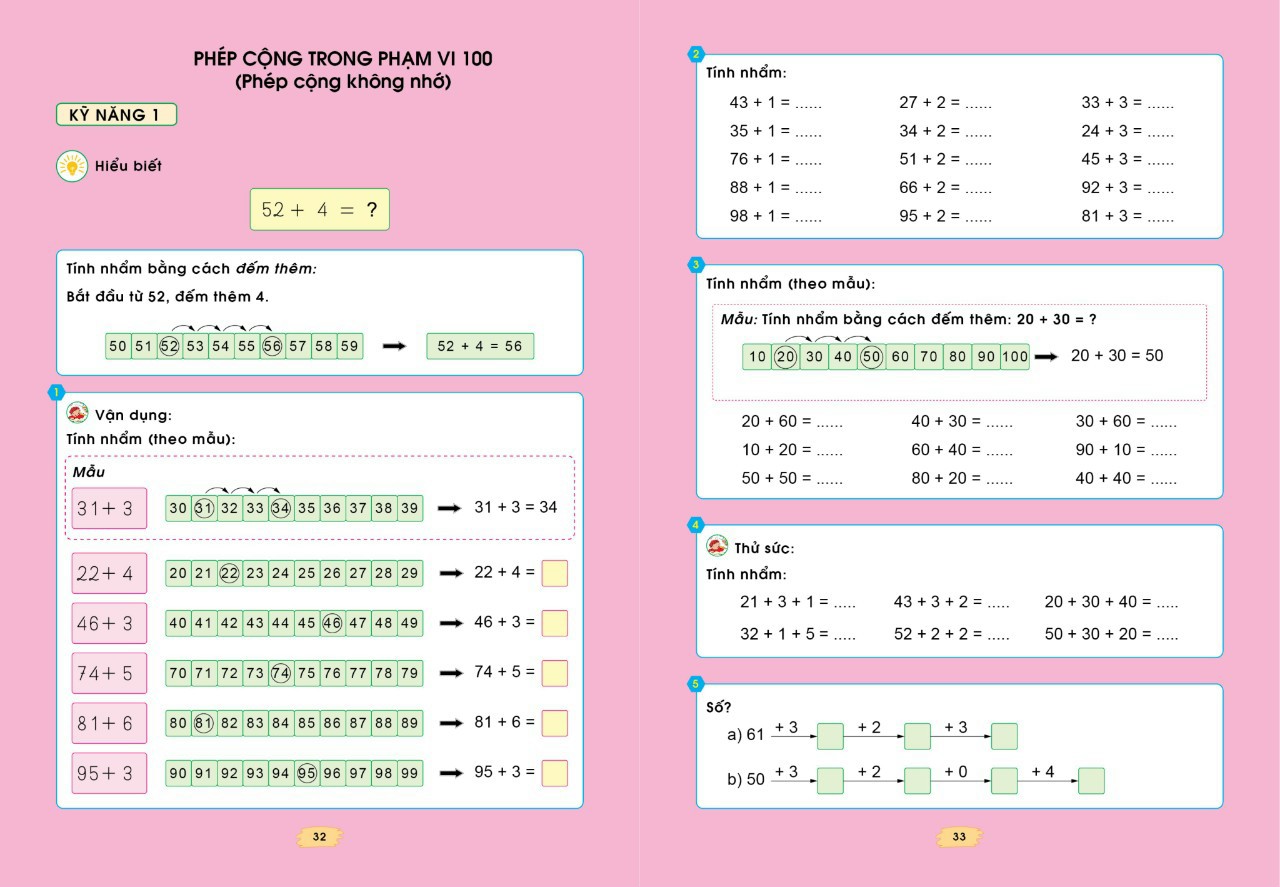Viewport: 1280px width, 887px height.
Task: Click the blue exercise number 3 badge
Action: coord(696,264)
